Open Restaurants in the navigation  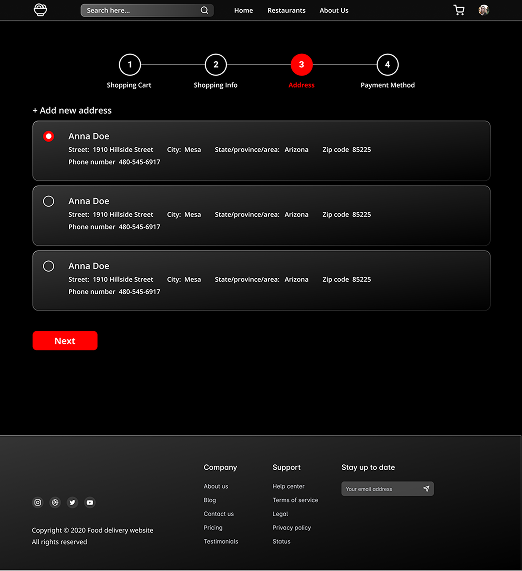click(x=286, y=11)
